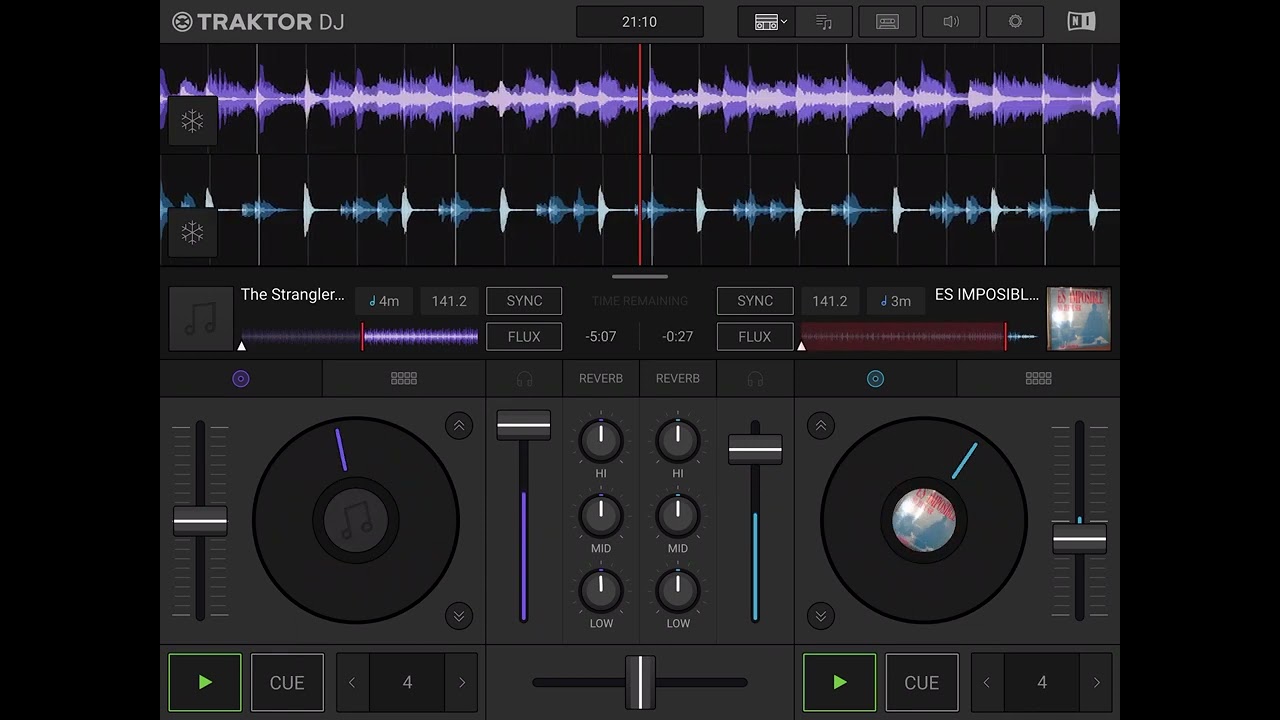The width and height of the screenshot is (1280, 720).
Task: Open the track browser playlist icon
Action: coord(824,22)
